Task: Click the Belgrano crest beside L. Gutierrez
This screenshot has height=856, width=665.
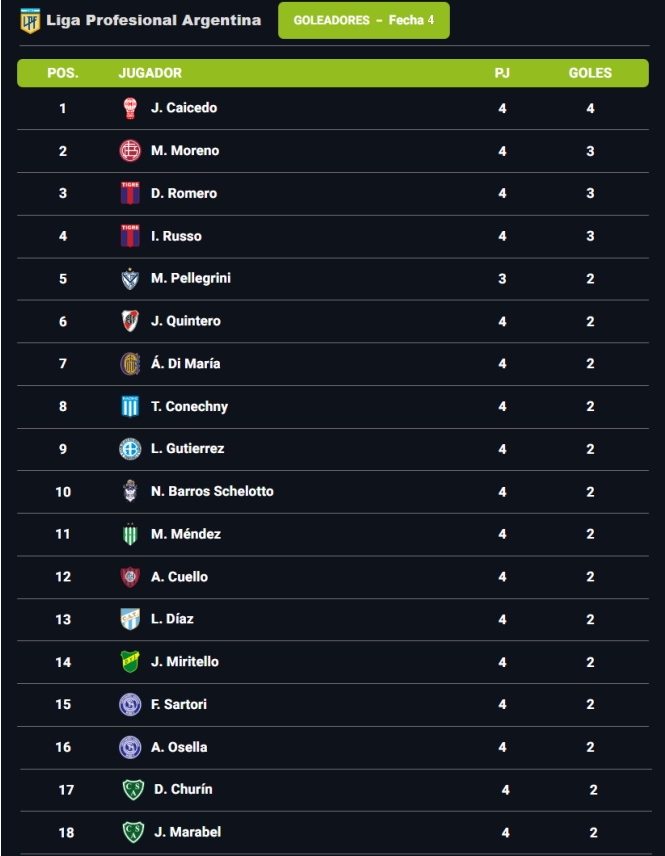Action: click(x=130, y=449)
